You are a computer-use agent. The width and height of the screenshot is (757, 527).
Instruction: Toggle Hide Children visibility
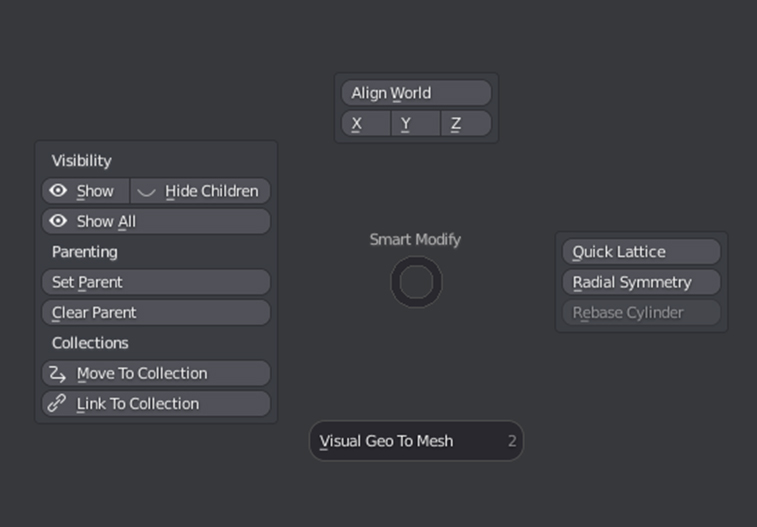(x=200, y=191)
